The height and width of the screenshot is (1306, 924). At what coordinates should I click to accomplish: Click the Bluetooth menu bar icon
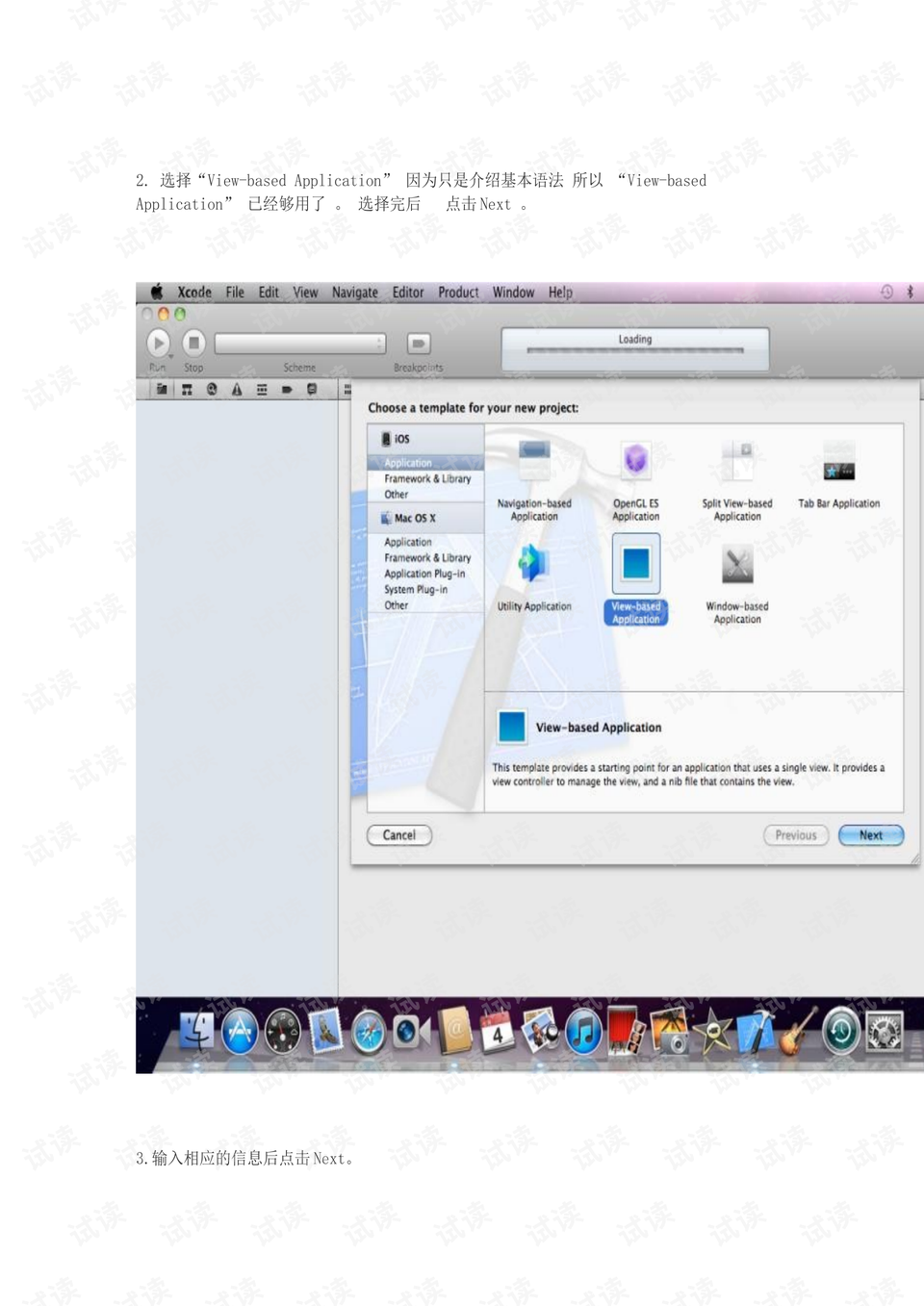coord(910,292)
